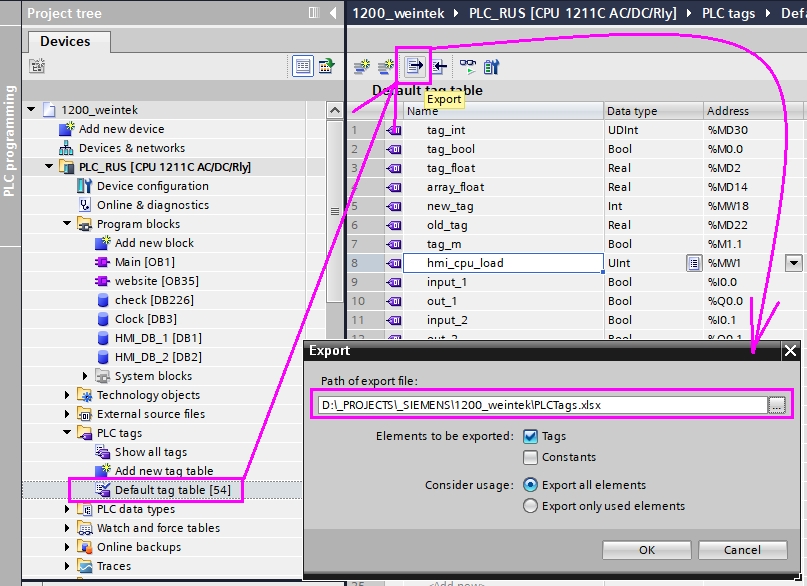
Task: Click browse button beside export path
Action: coord(777,405)
